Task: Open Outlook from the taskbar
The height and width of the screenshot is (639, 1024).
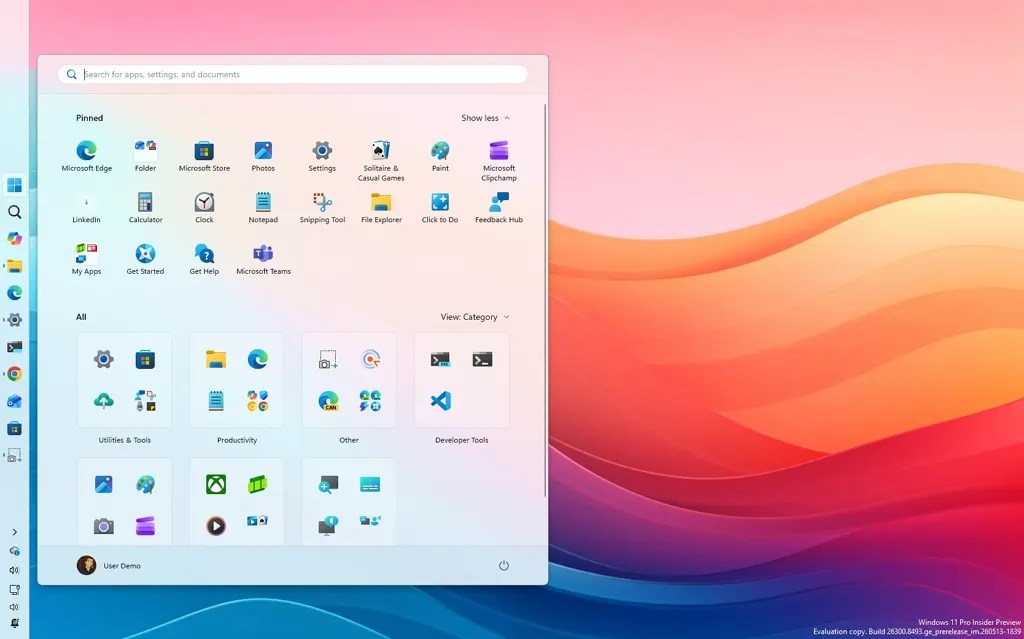Action: [14, 401]
